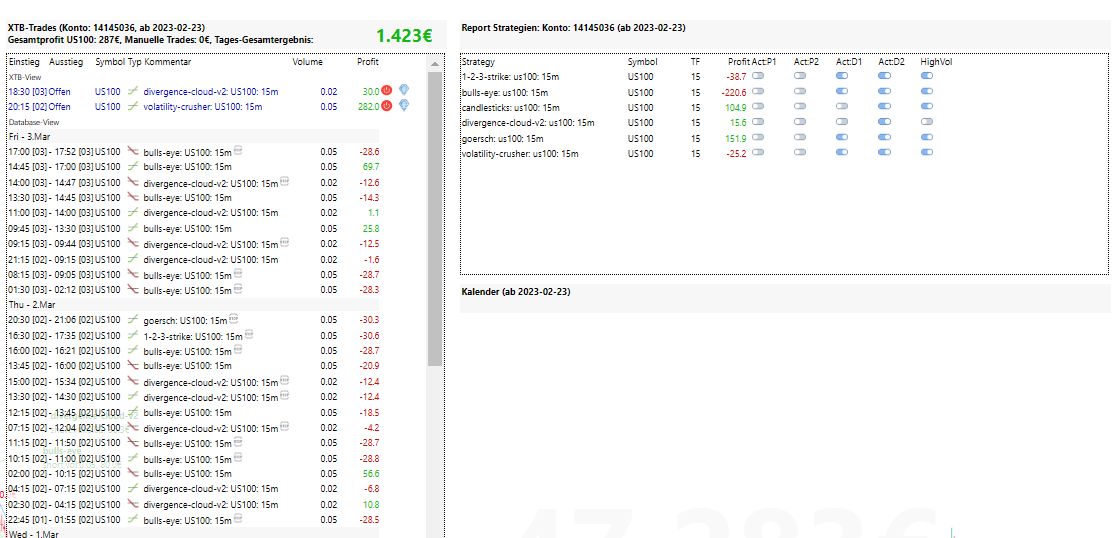Enable HighVol toggle for divergence-cloud-v2 strategy
Image resolution: width=1115 pixels, height=538 pixels.
pyautogui.click(x=927, y=122)
